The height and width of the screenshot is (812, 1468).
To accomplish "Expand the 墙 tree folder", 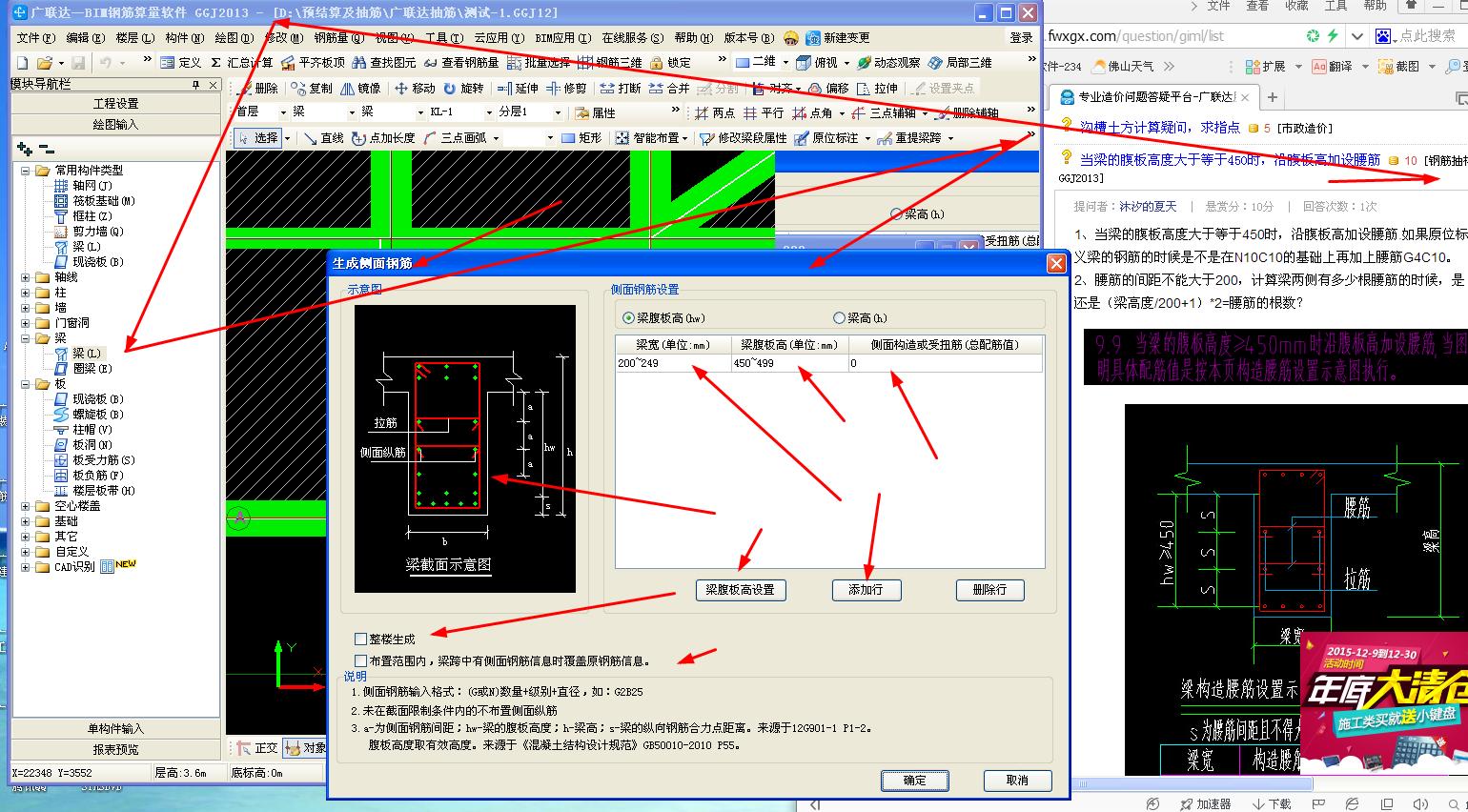I will tap(25, 308).
